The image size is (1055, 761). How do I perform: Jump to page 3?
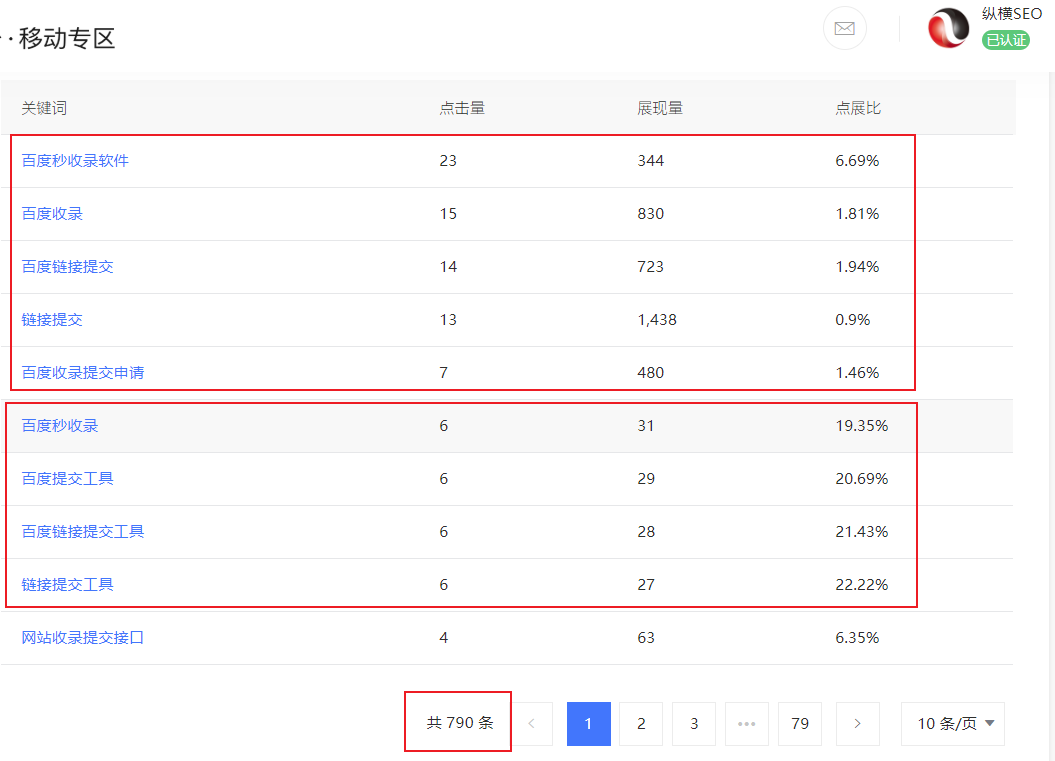pyautogui.click(x=694, y=724)
